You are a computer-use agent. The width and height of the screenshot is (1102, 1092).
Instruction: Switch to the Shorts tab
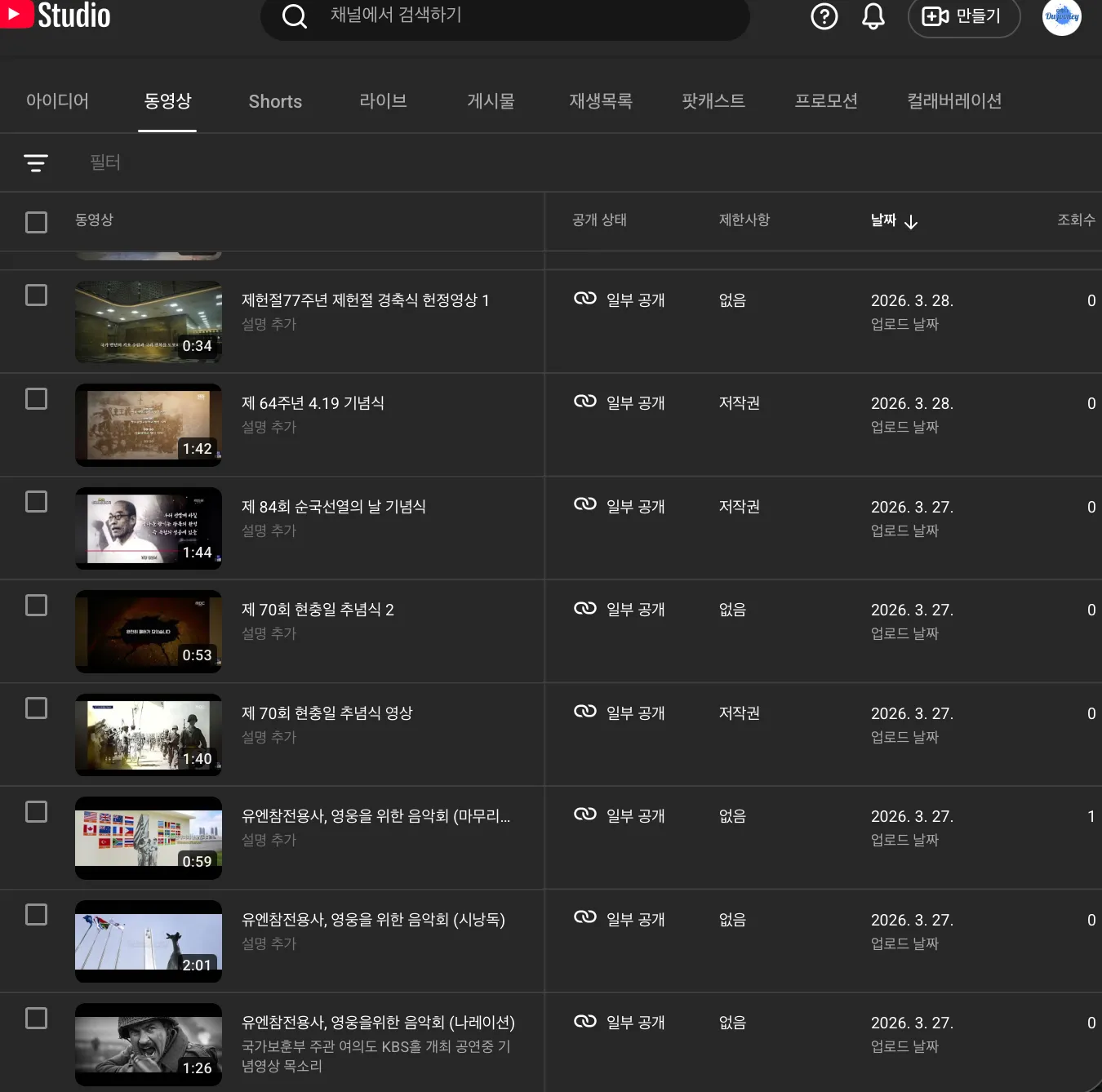(x=275, y=101)
